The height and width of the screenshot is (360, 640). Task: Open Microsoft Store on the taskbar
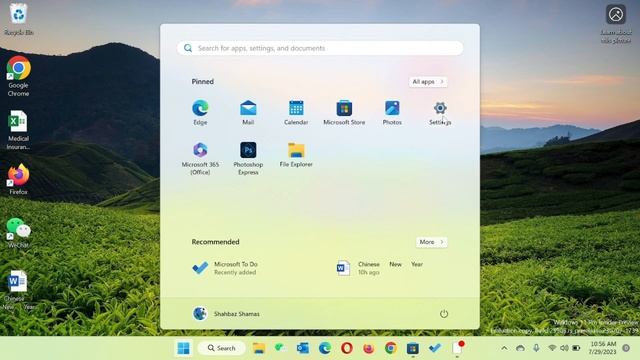413,348
